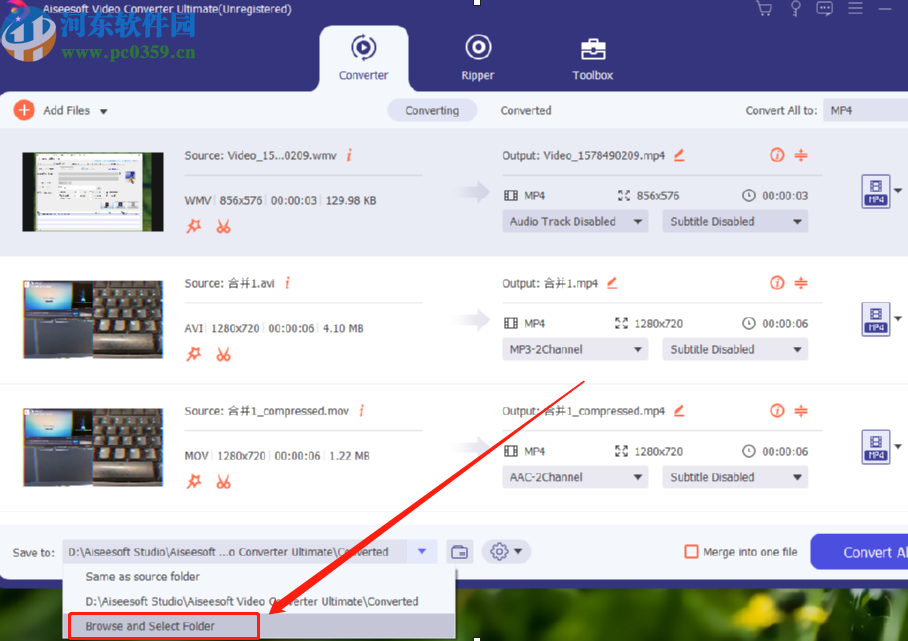Click the magic wand edit icon under 合并1.avi
This screenshot has height=641, width=908.
coord(194,354)
